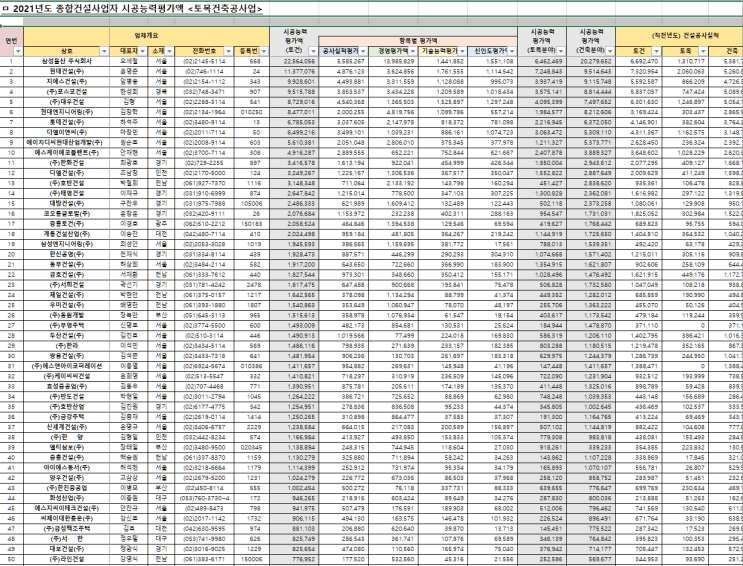Select the (주)태영건설 cell
743x566 pixels.
(x=66, y=193)
